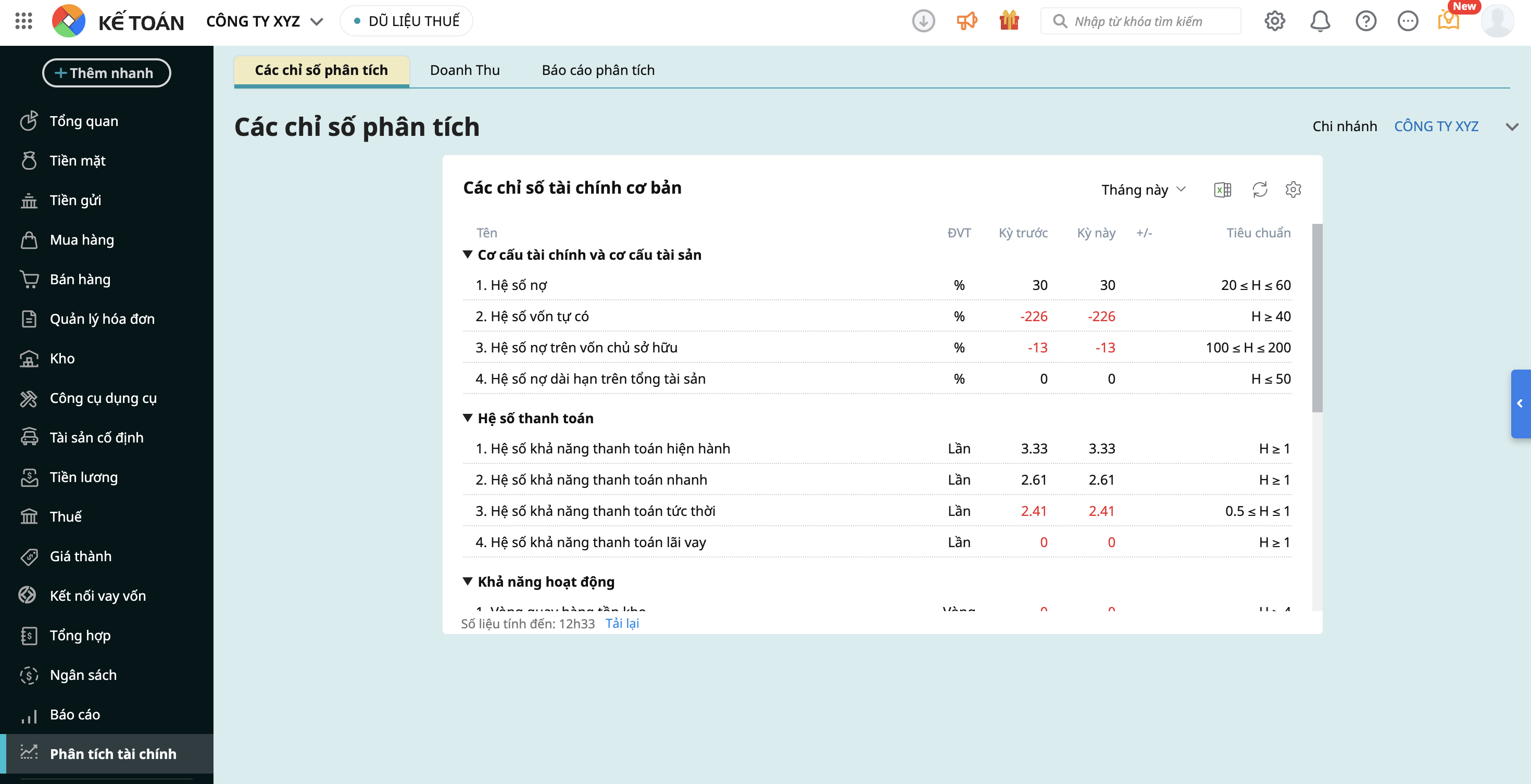Expand the blue side panel arrow
Viewport: 1531px width, 784px height.
[x=1520, y=404]
